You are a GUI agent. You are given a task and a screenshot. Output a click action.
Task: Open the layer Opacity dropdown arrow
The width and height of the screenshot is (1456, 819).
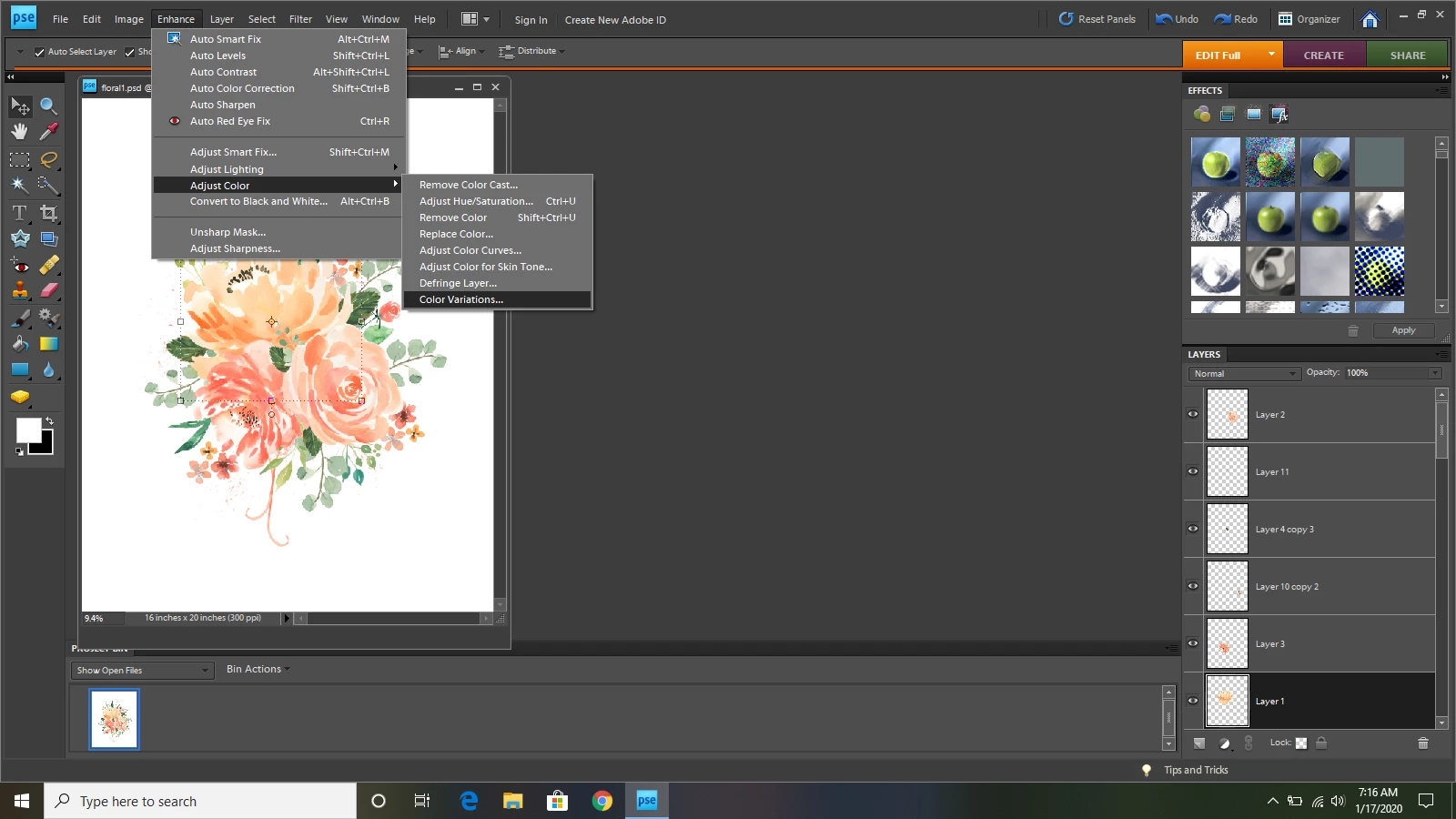[1435, 373]
